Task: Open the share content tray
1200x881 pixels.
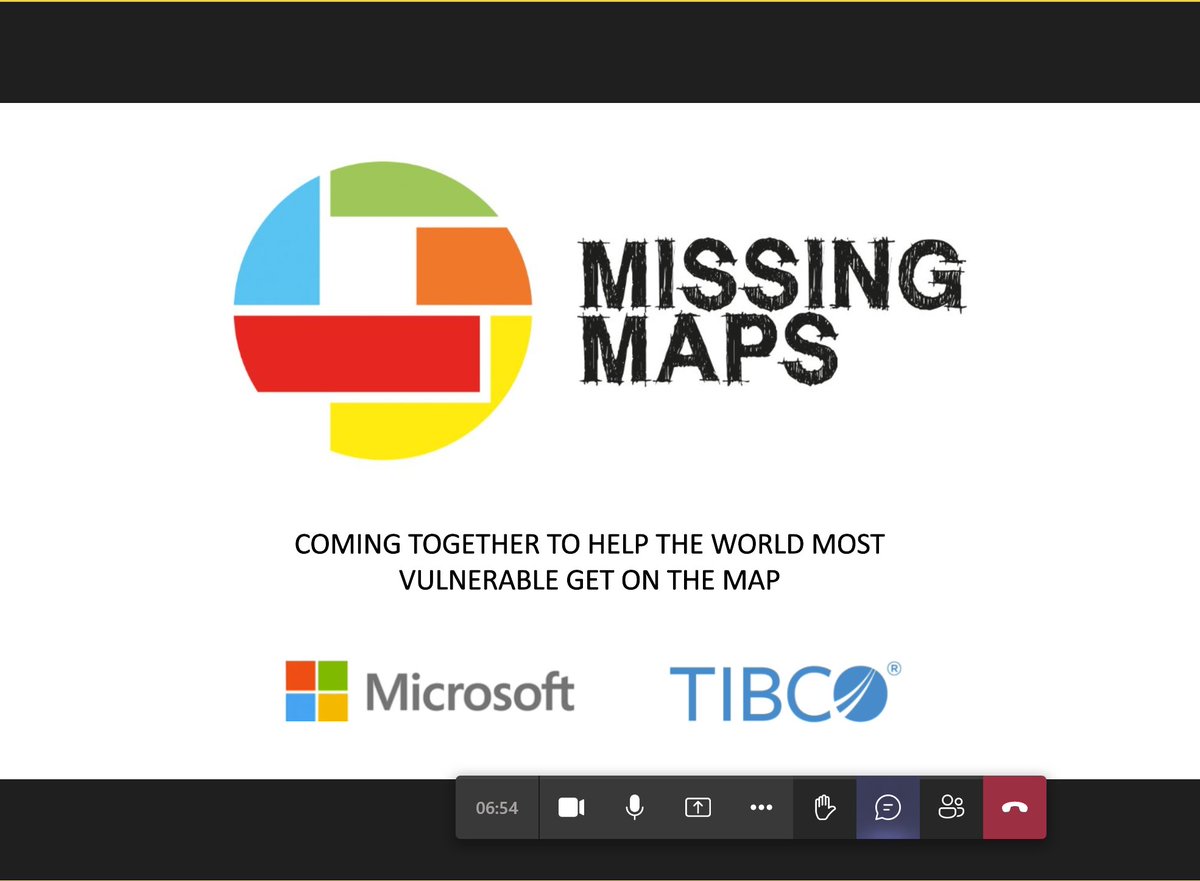Action: point(697,807)
